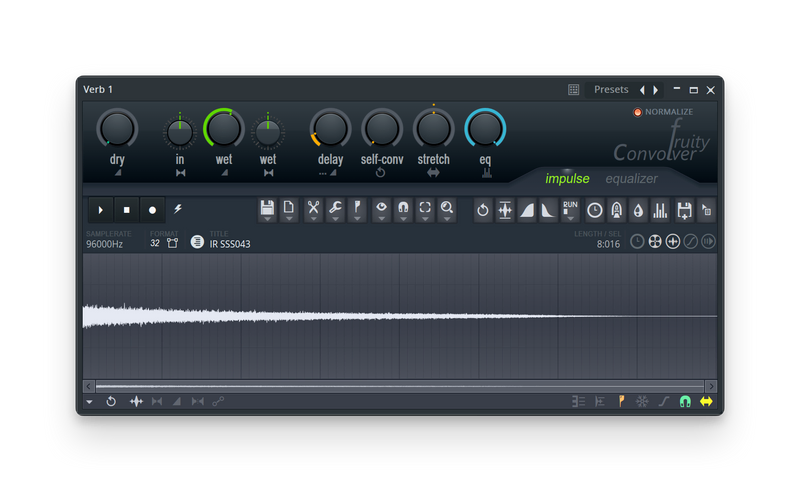
Task: Click the bottom bar waveform normalize icon
Action: pyautogui.click(x=136, y=402)
